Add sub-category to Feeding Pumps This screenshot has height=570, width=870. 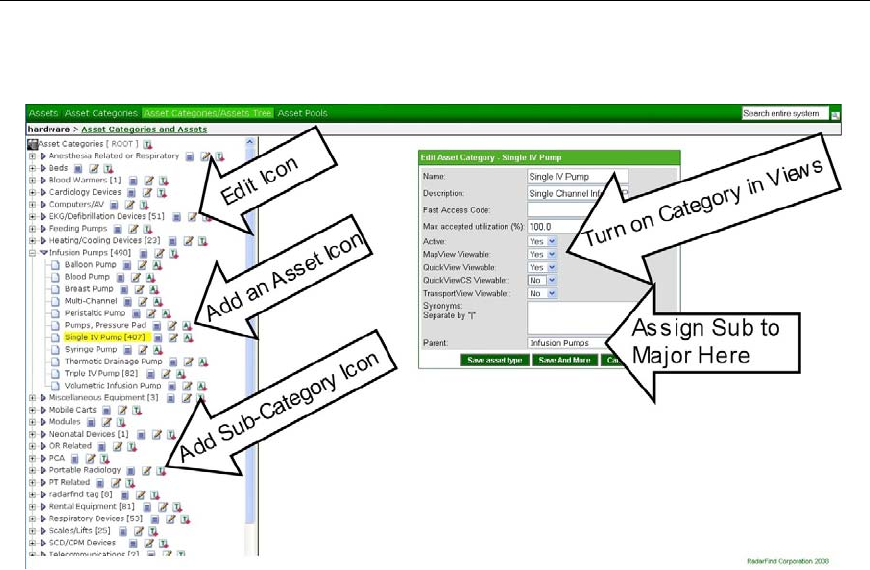[148, 229]
